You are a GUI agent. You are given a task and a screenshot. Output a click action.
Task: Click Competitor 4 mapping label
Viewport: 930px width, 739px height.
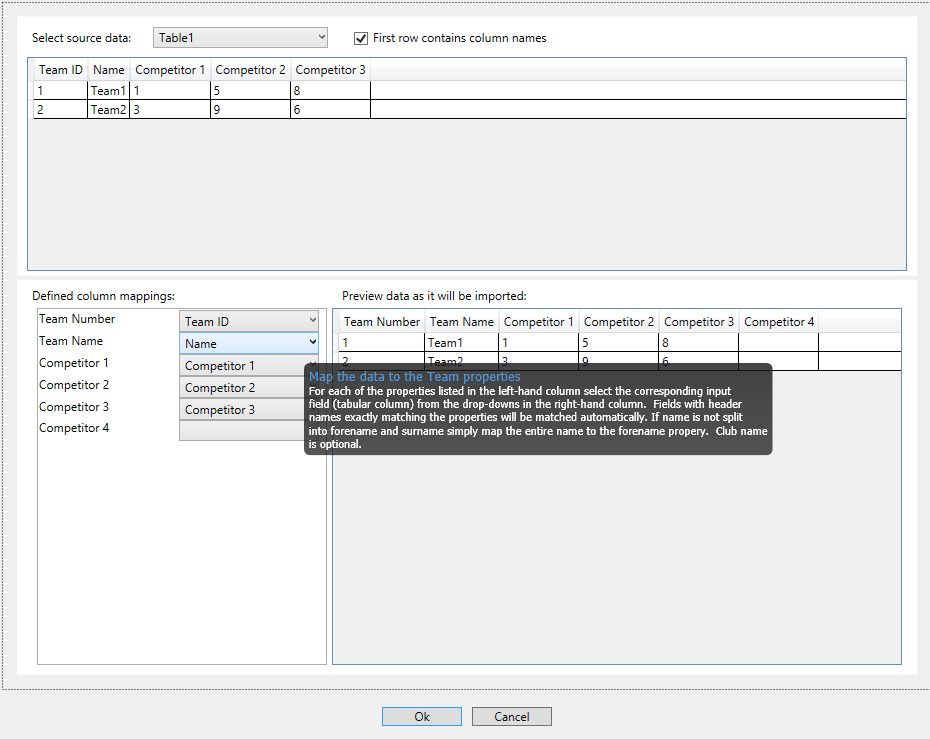click(74, 428)
